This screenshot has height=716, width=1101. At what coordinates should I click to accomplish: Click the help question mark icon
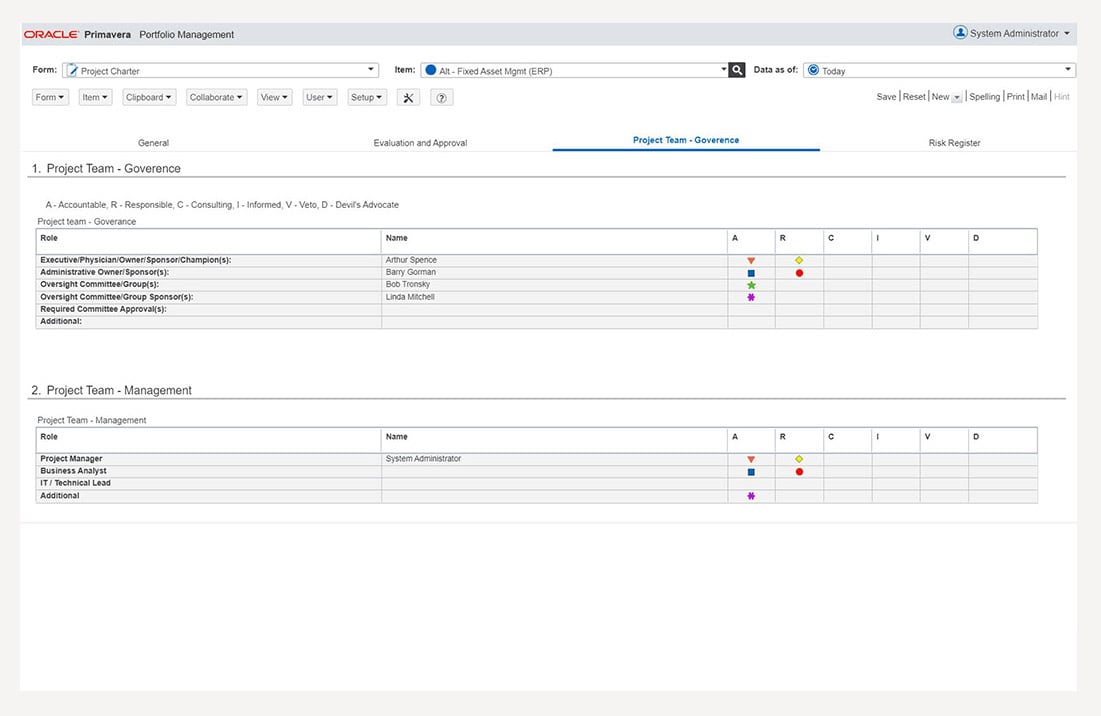(x=442, y=98)
